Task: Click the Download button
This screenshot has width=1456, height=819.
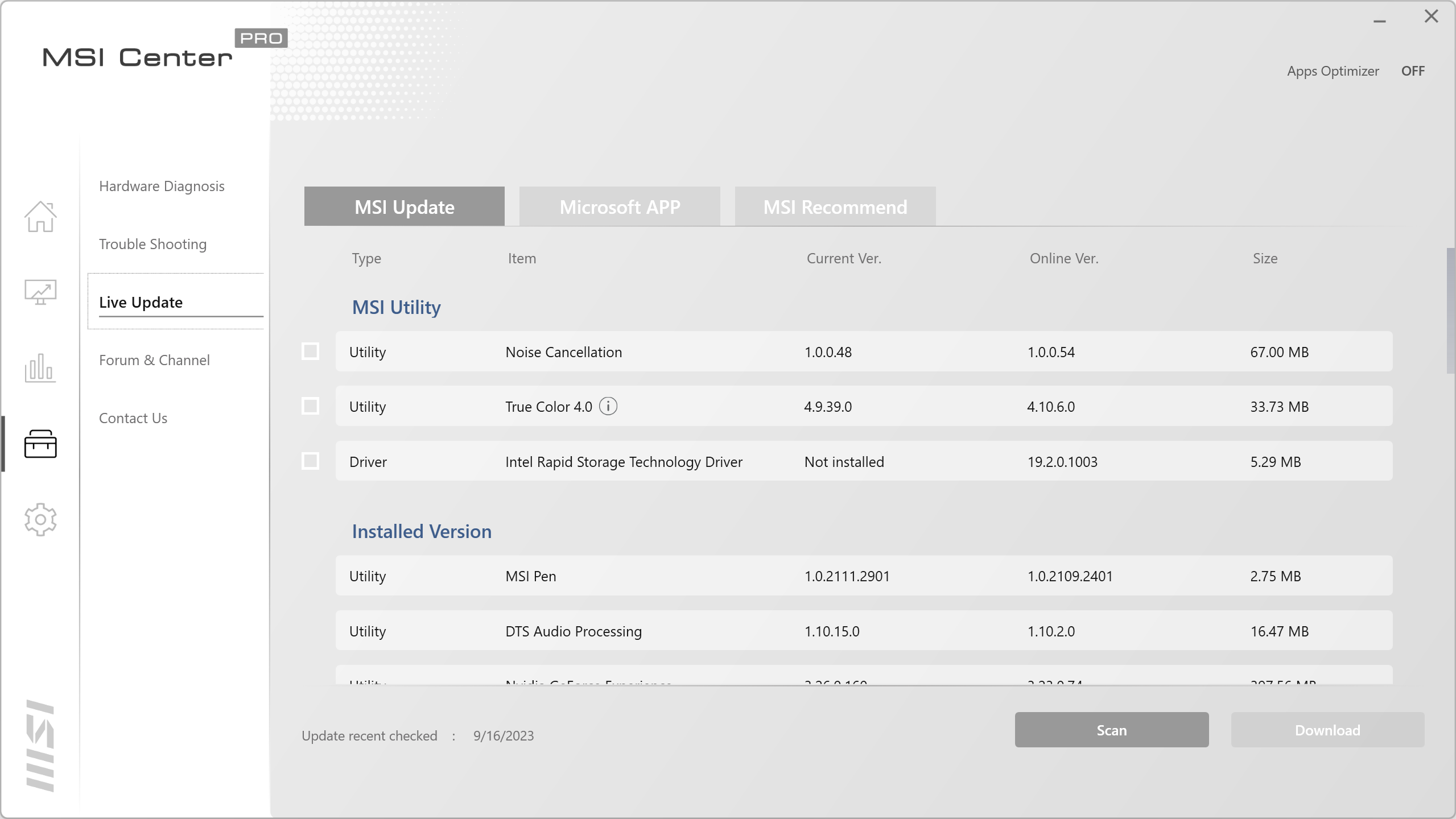Action: [x=1327, y=730]
